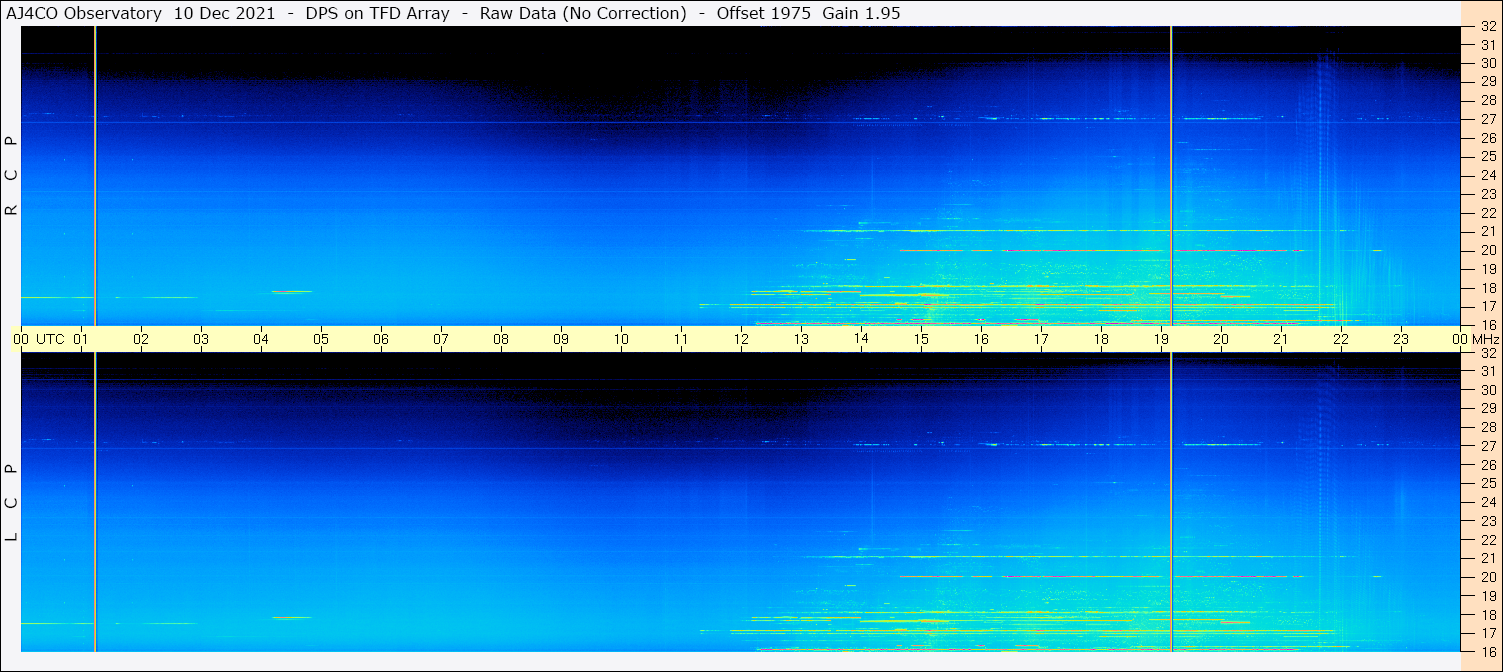
Task: Click the 11 hour label on time axis
Action: pyautogui.click(x=681, y=339)
